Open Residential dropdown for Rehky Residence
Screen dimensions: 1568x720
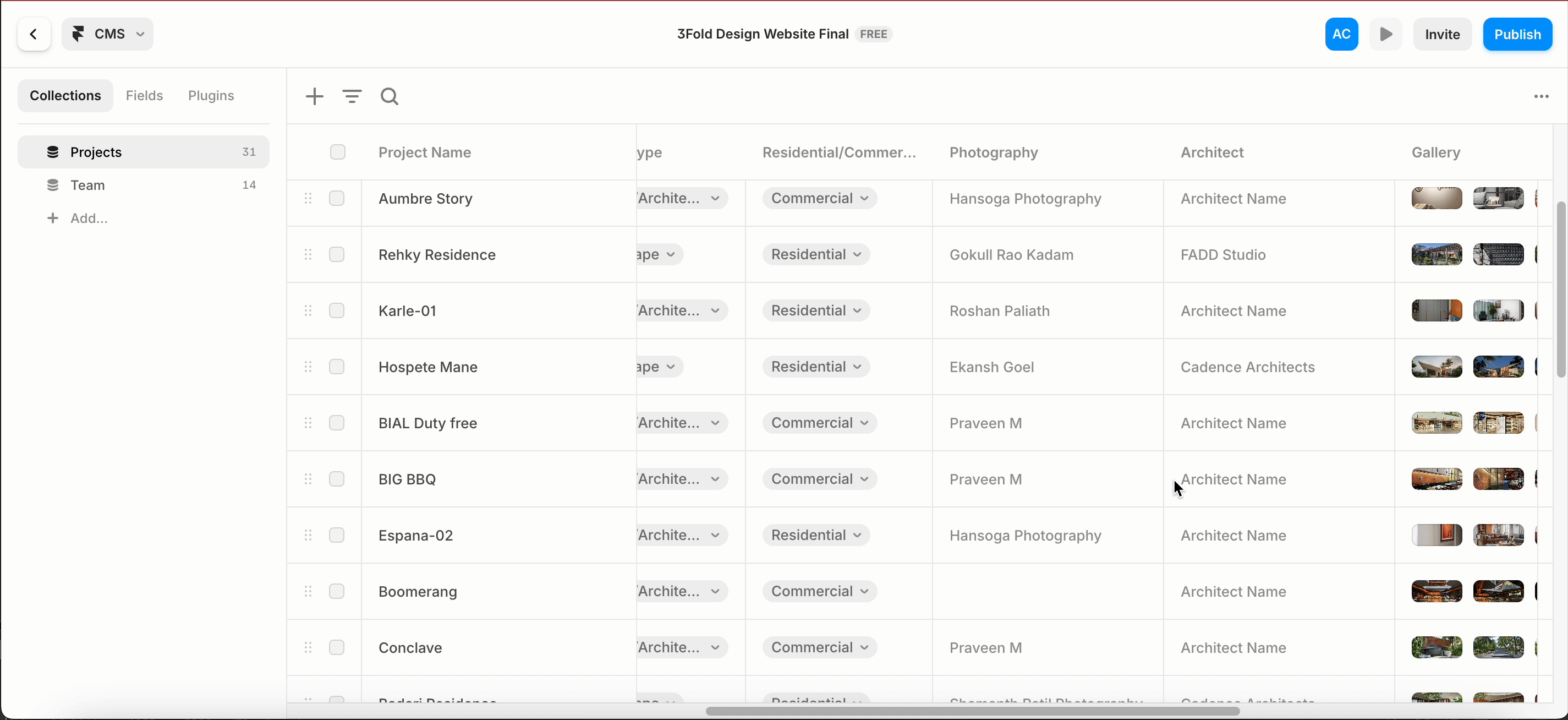click(x=816, y=254)
